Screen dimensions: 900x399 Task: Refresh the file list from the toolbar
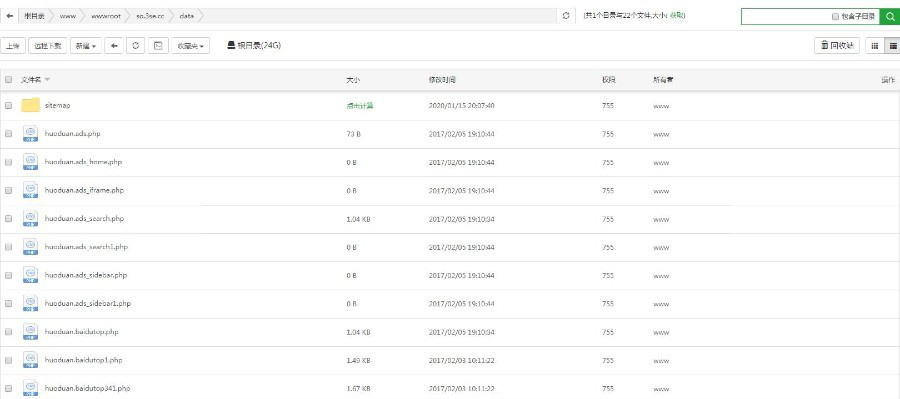(135, 46)
